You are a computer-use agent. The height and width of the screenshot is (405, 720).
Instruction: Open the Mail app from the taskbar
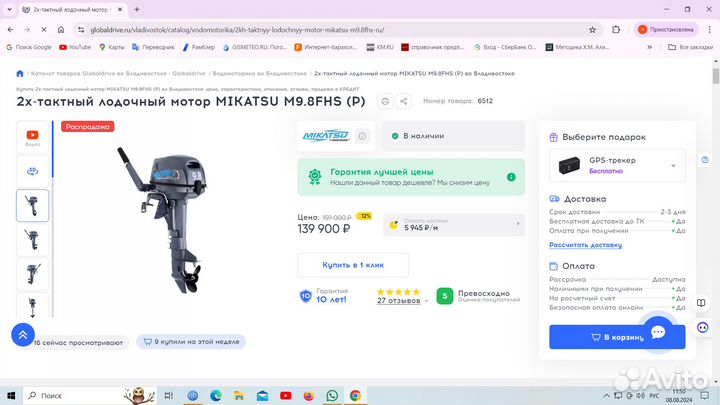point(262,395)
